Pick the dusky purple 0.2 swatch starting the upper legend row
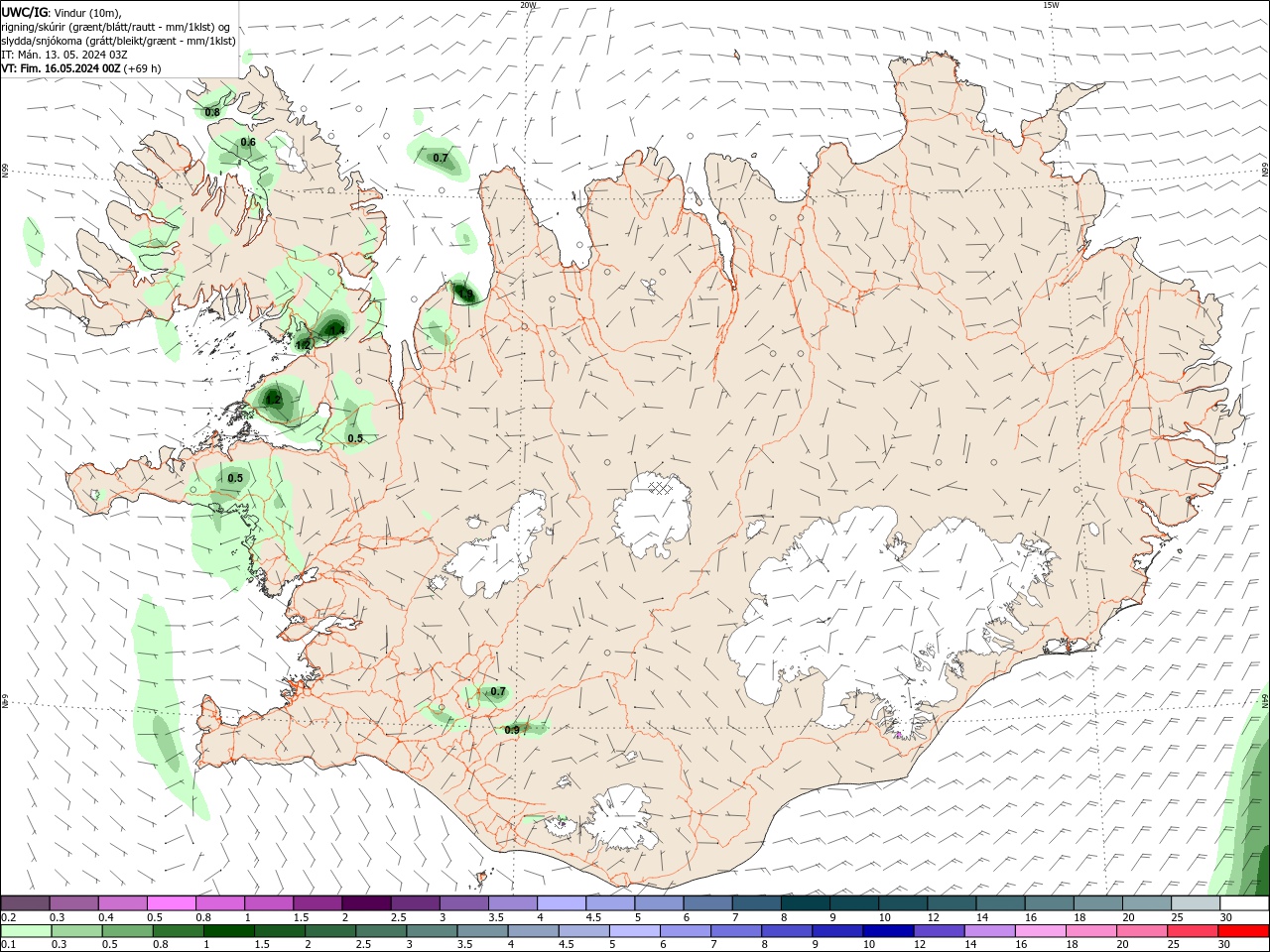The width and height of the screenshot is (1270, 952). [25, 903]
